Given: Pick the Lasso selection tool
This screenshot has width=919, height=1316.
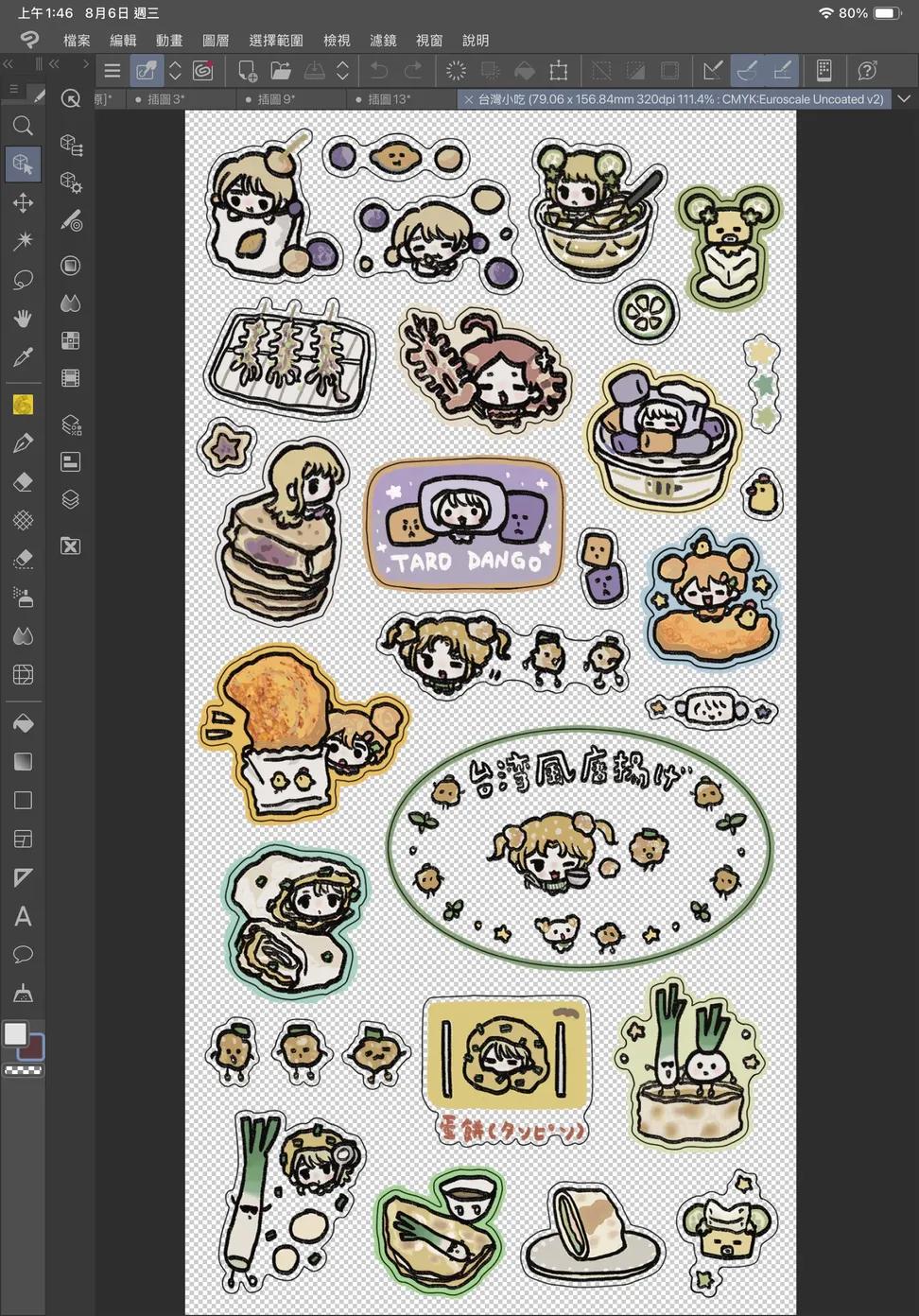Looking at the screenshot, I should pyautogui.click(x=23, y=280).
